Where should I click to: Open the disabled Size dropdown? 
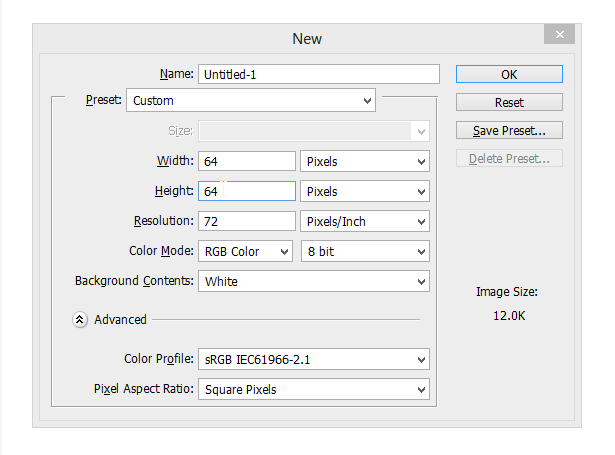[x=314, y=130]
